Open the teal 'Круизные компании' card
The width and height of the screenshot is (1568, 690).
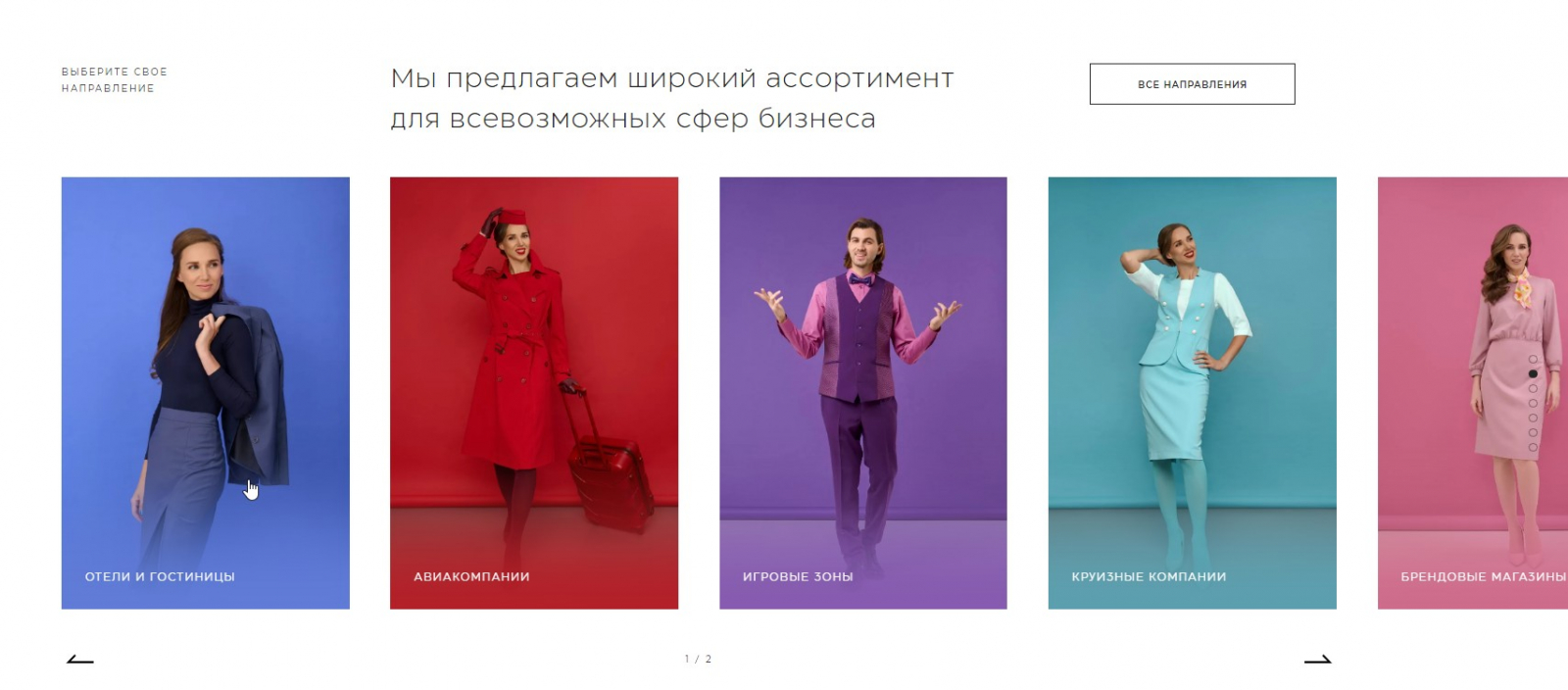[1192, 393]
